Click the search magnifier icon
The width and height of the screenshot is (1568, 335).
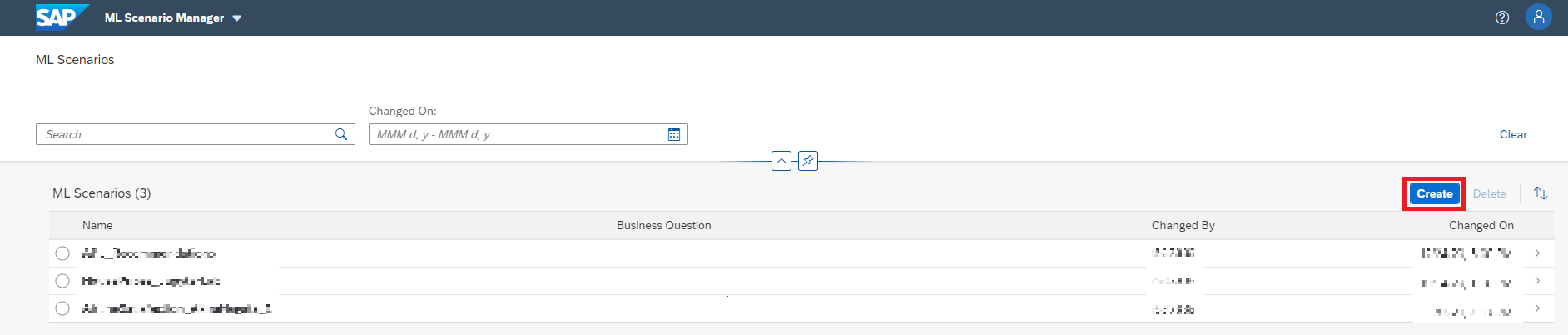pyautogui.click(x=341, y=134)
